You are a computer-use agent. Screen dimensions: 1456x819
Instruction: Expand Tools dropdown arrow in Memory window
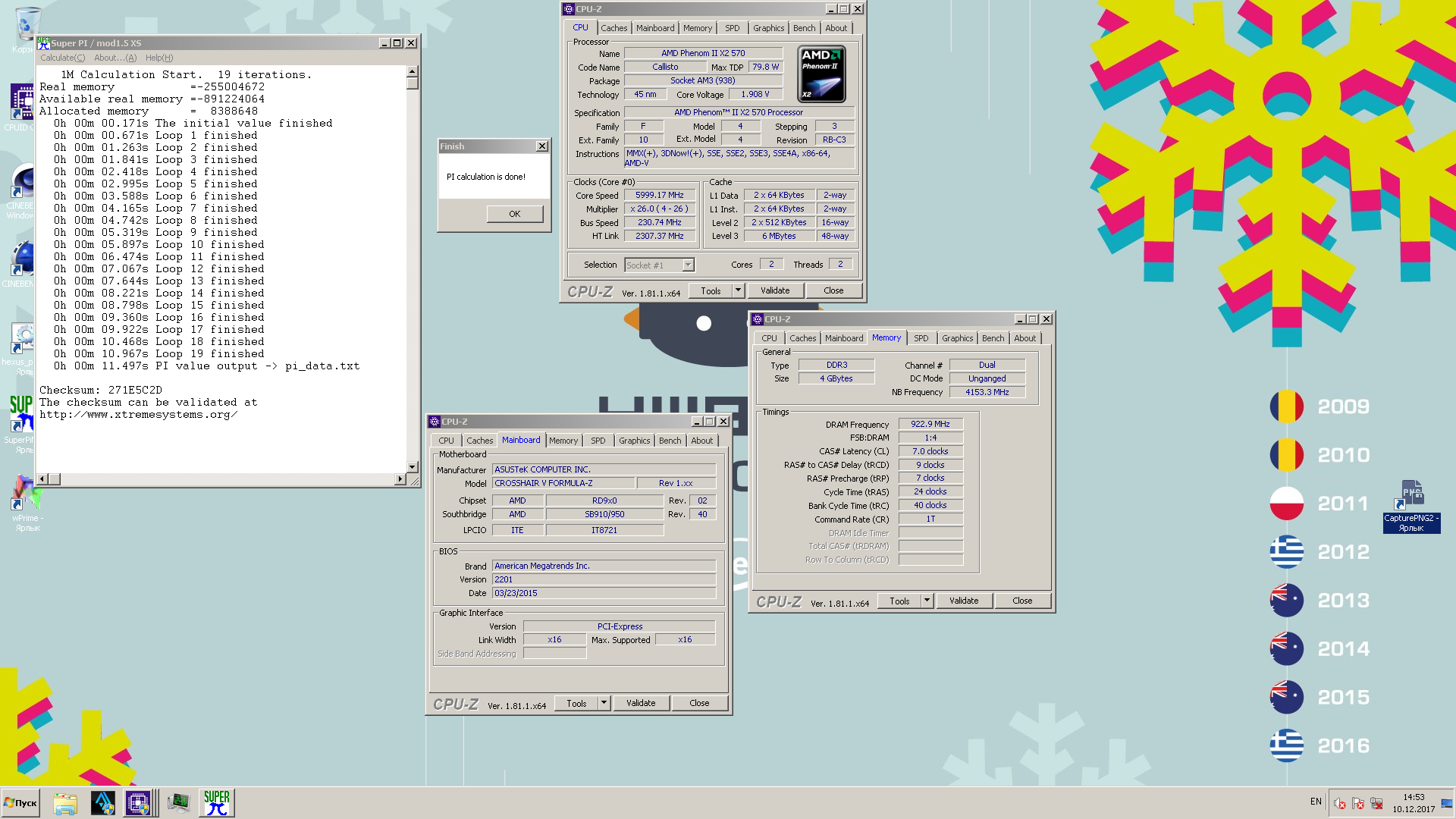pyautogui.click(x=927, y=601)
